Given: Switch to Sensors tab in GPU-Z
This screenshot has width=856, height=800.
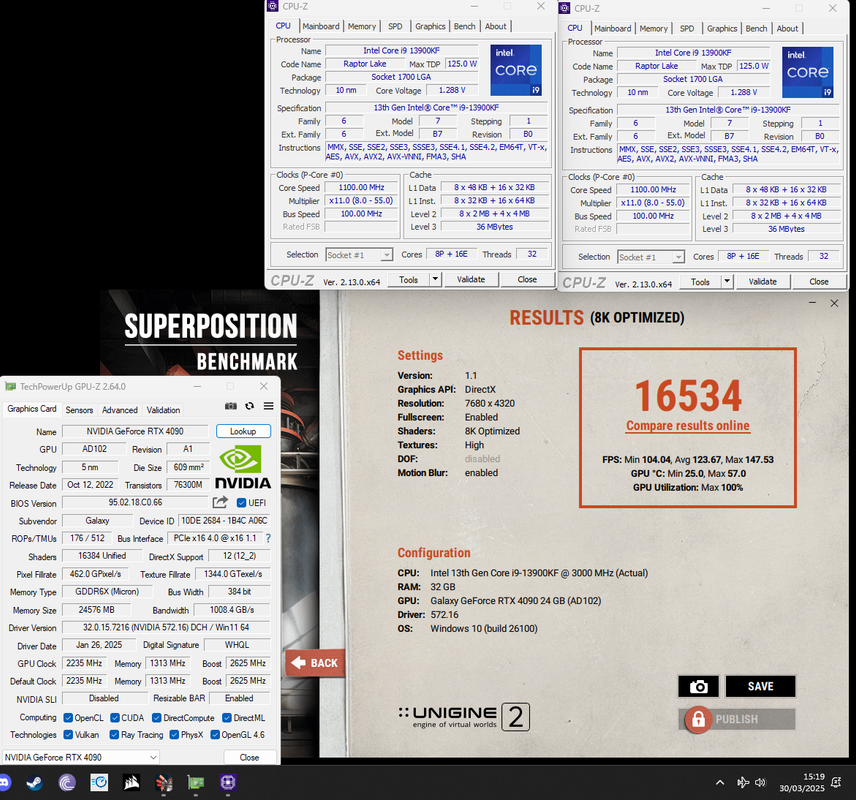Looking at the screenshot, I should [x=79, y=410].
